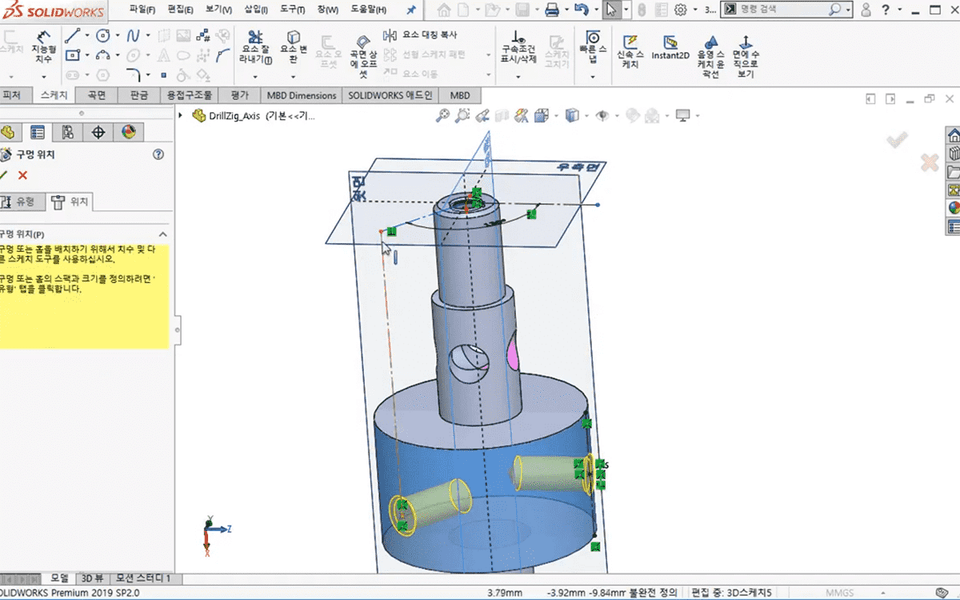Viewport: 960px width, 600px height.
Task: Select the Corner Rectangle sketch tool
Action: 72,55
